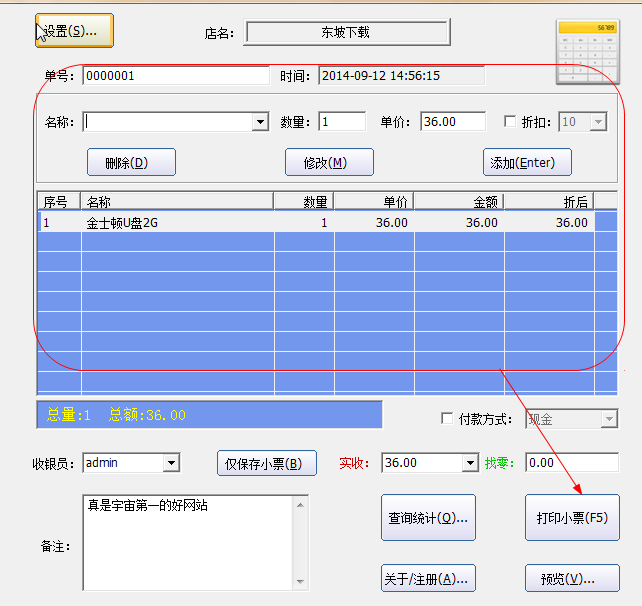The image size is (642, 606).
Task: Open the 设置(S) settings button
Action: point(74,31)
